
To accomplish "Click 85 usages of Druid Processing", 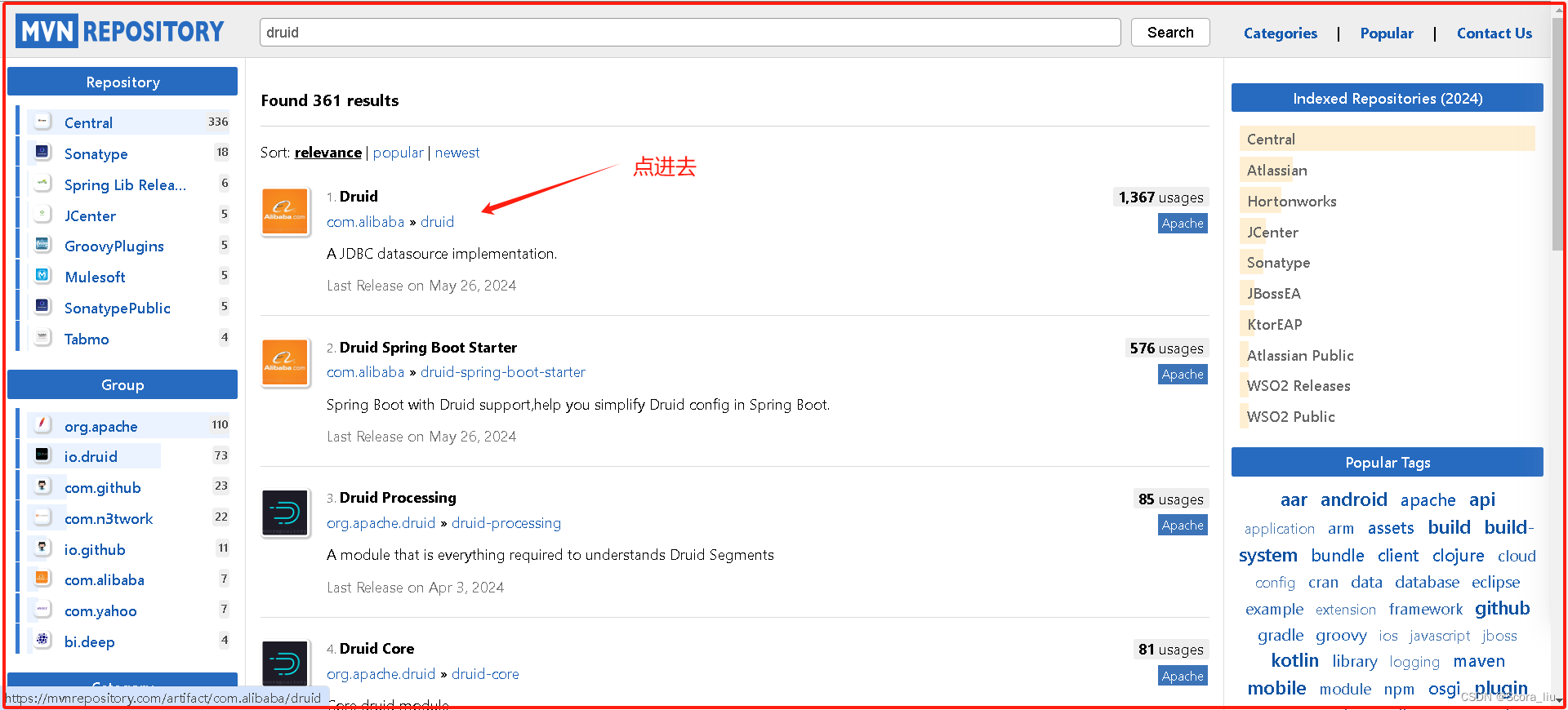I will [x=1171, y=499].
